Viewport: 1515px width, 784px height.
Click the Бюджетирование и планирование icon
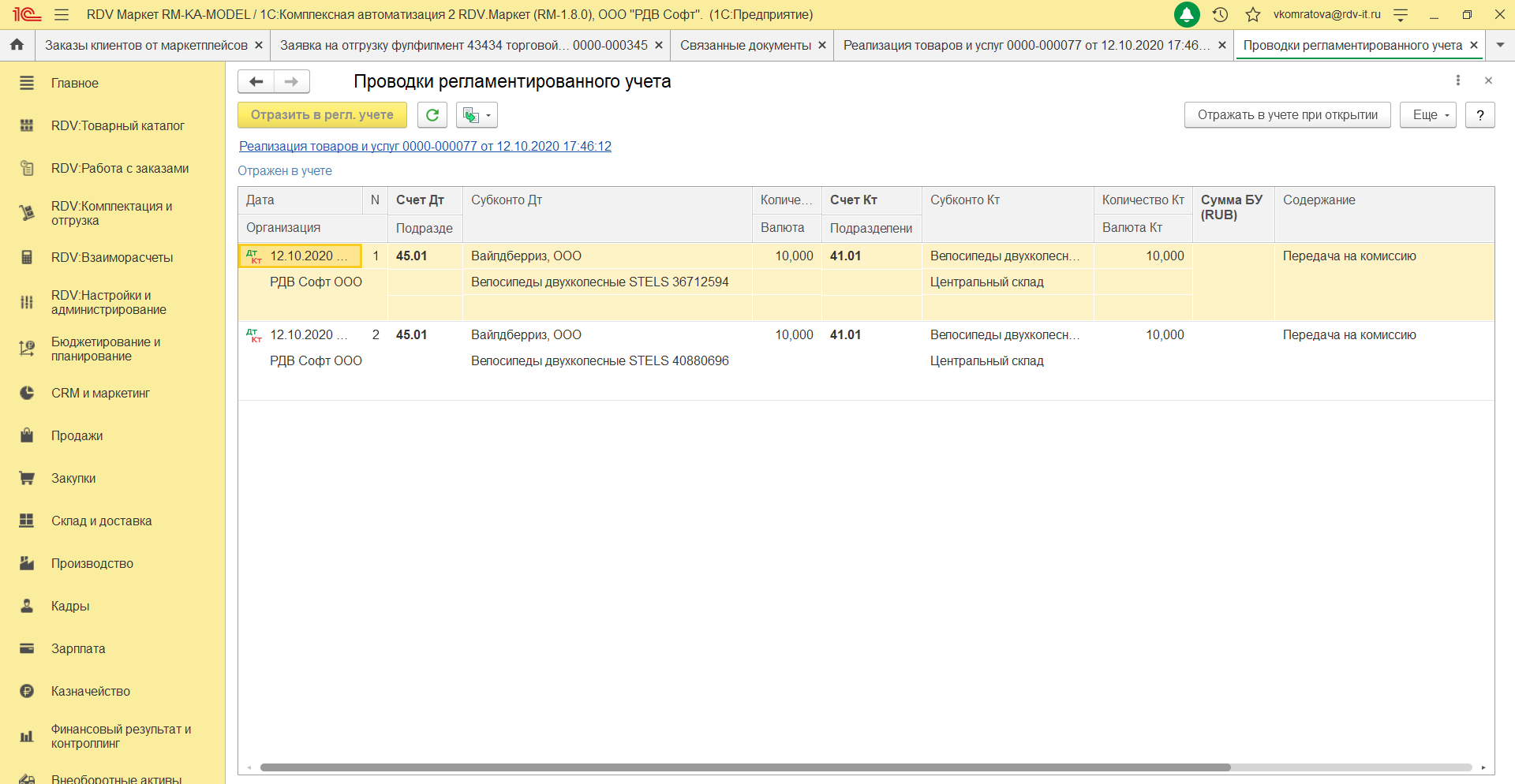27,349
